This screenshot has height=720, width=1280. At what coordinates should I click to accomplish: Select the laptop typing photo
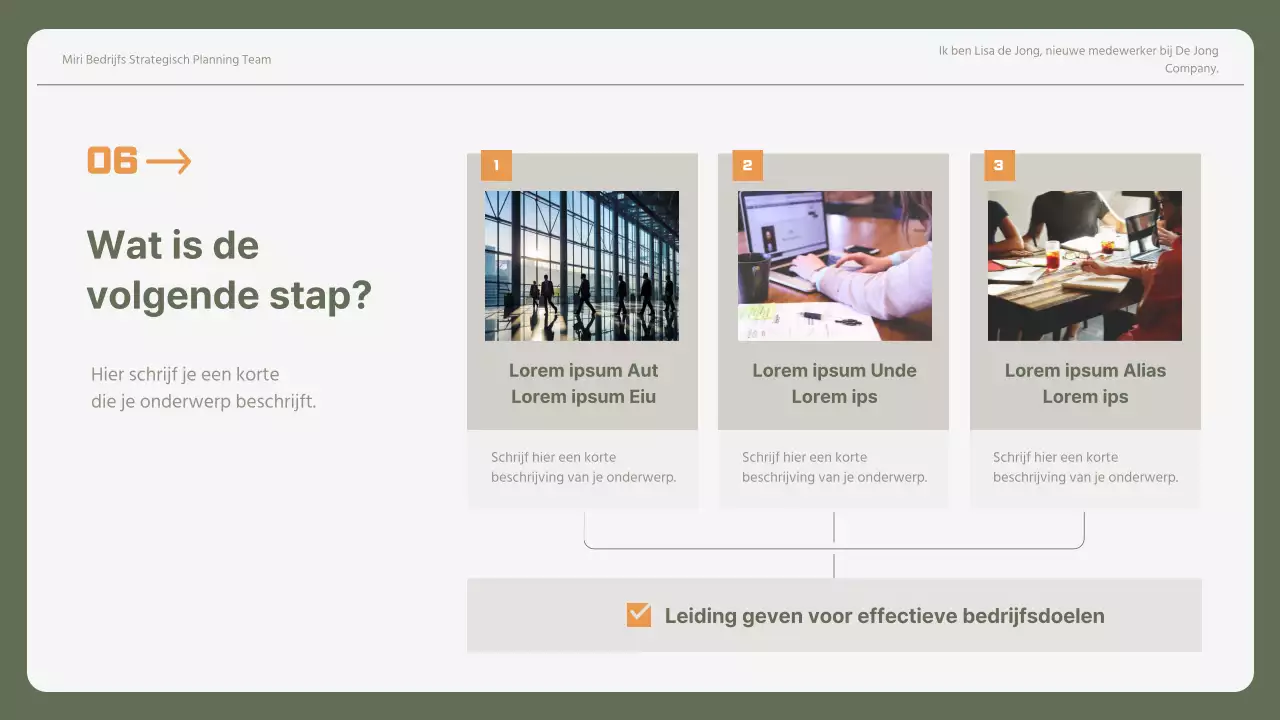coord(834,266)
